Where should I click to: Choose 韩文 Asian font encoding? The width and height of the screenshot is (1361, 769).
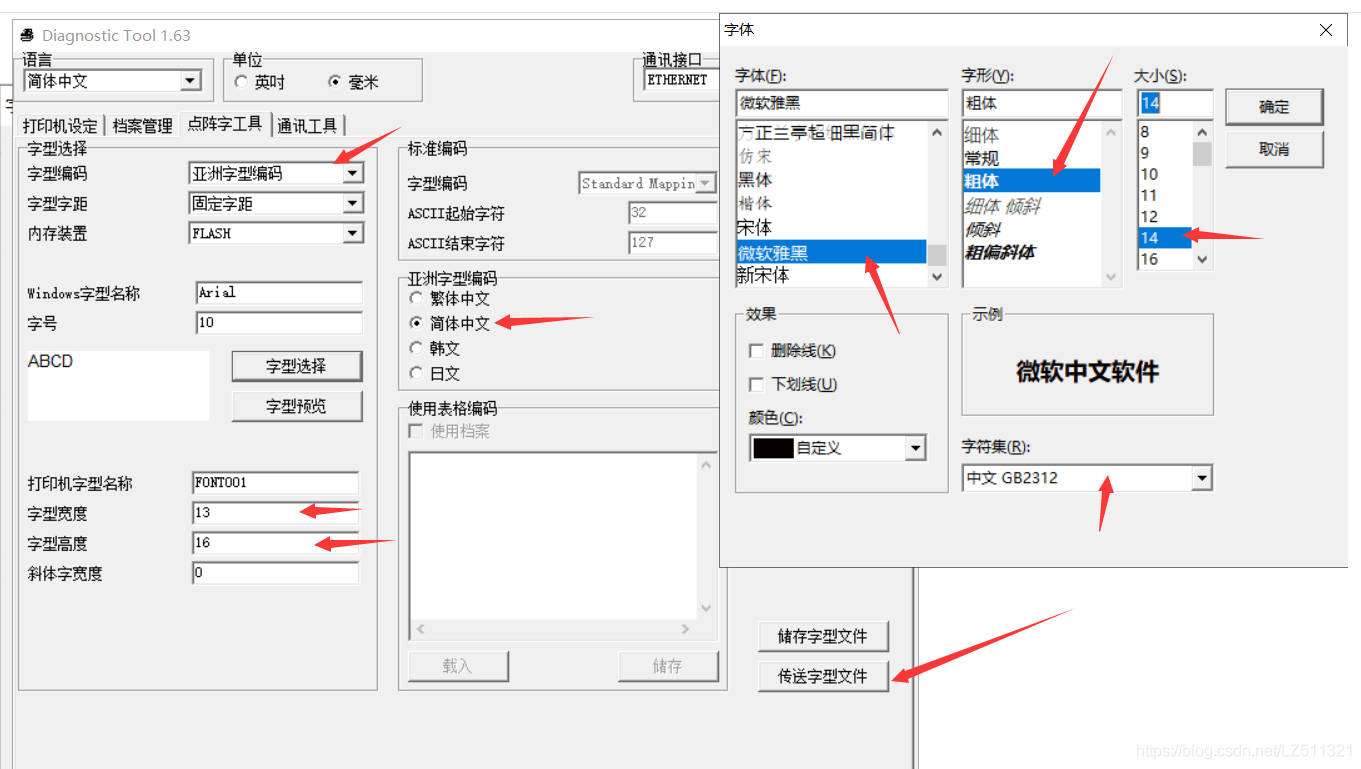[x=417, y=348]
